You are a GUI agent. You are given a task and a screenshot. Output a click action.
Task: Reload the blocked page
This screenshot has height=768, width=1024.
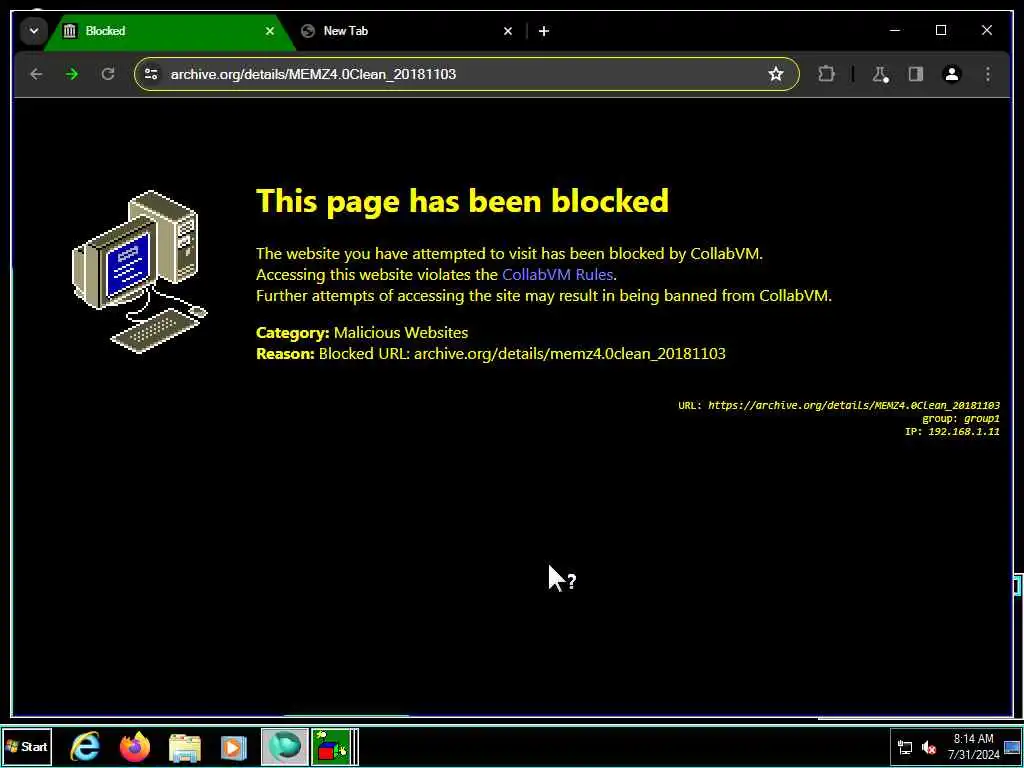[108, 74]
